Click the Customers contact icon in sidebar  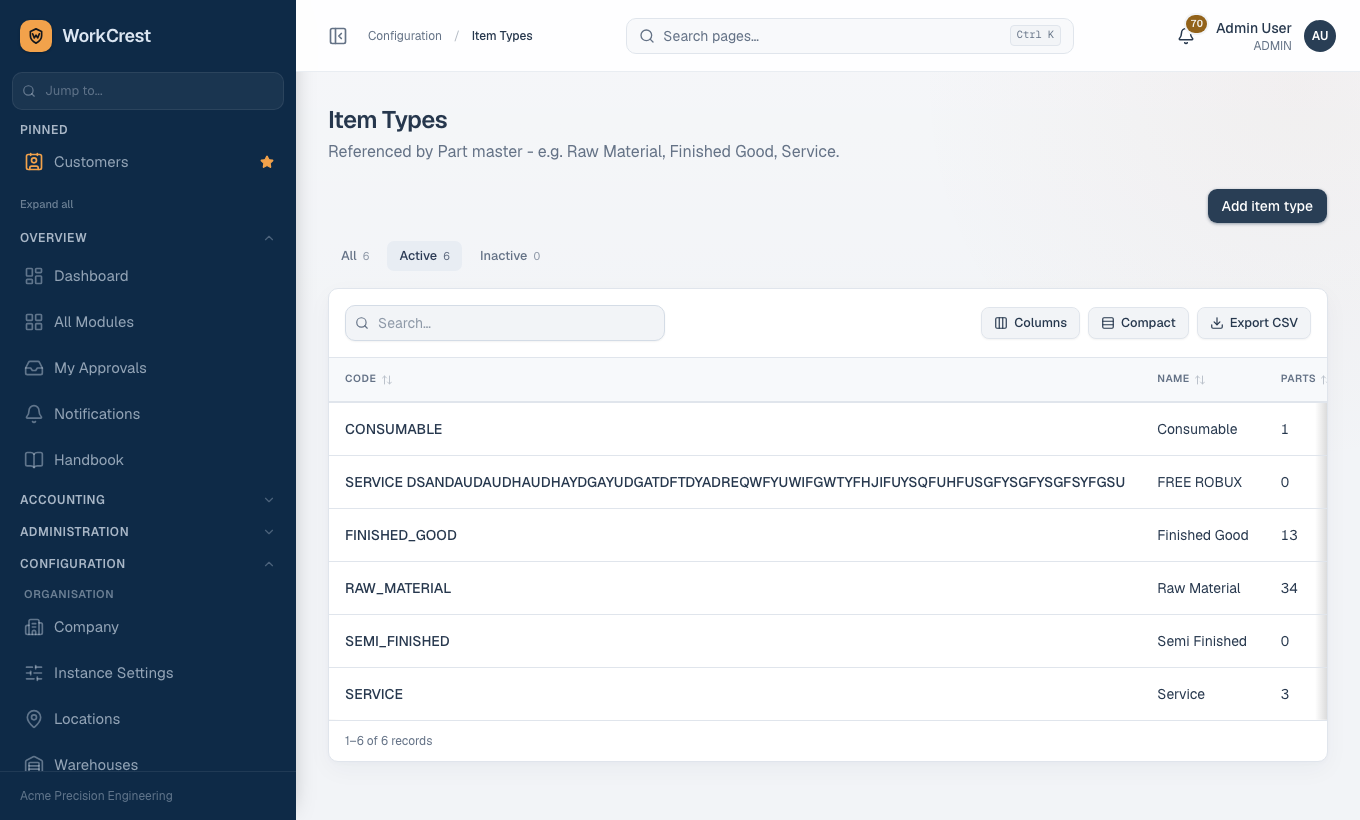click(x=34, y=162)
